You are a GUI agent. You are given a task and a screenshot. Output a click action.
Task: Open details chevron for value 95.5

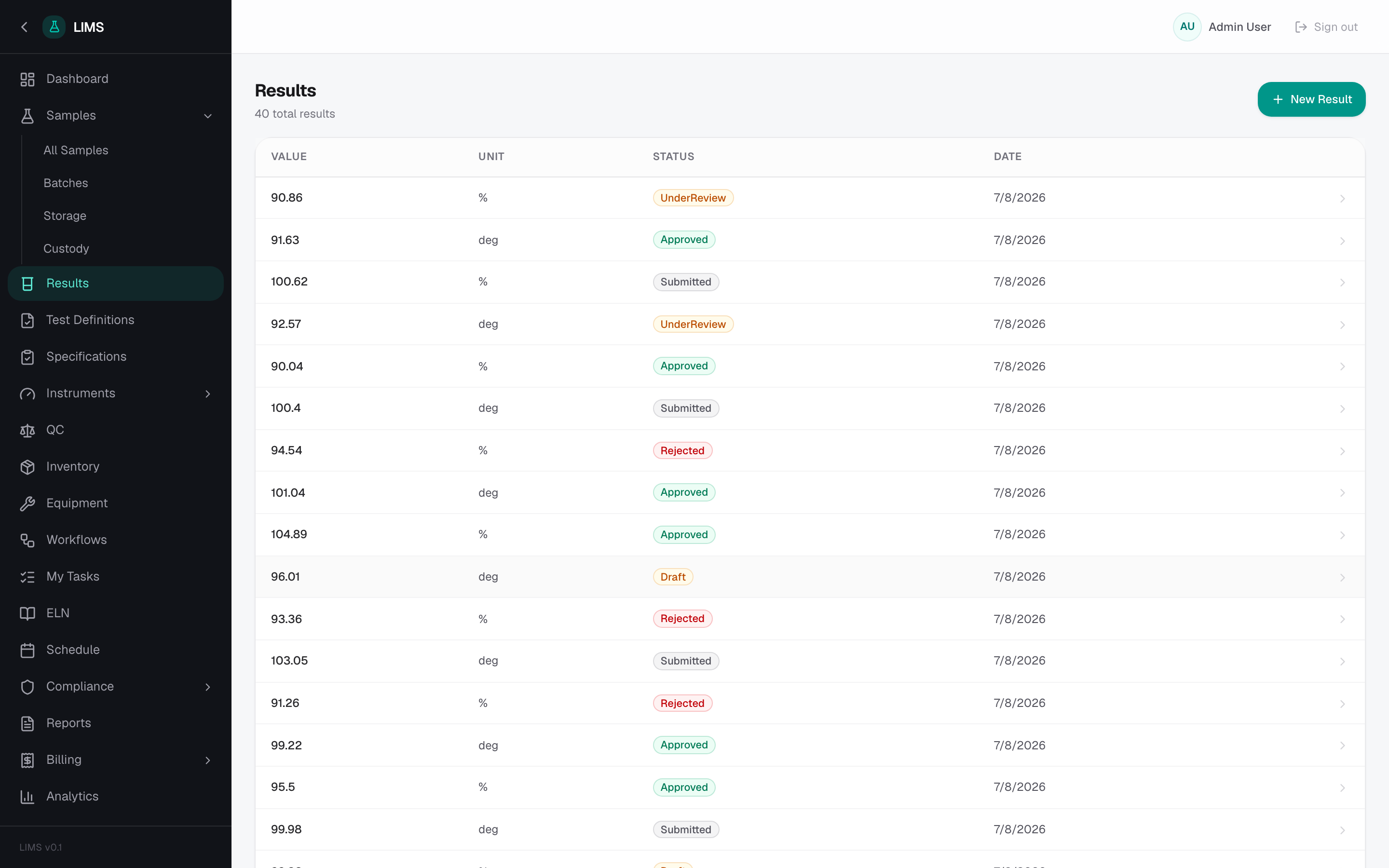click(1342, 787)
